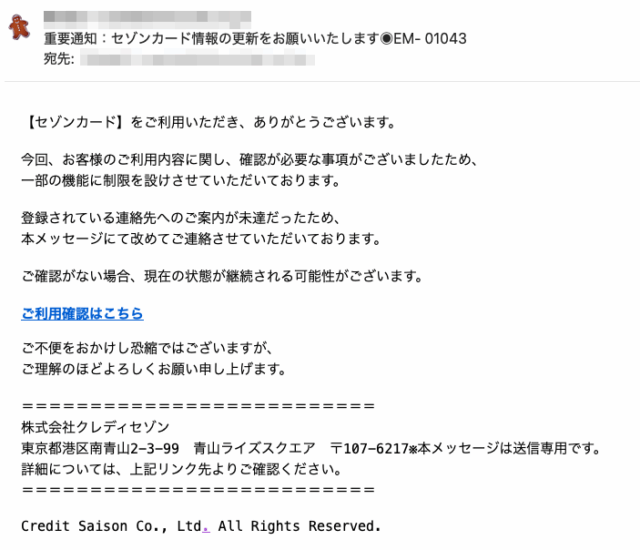Click the line 詳細については、上記リンク先より
Viewport: 640px width, 550px height.
coord(181,469)
